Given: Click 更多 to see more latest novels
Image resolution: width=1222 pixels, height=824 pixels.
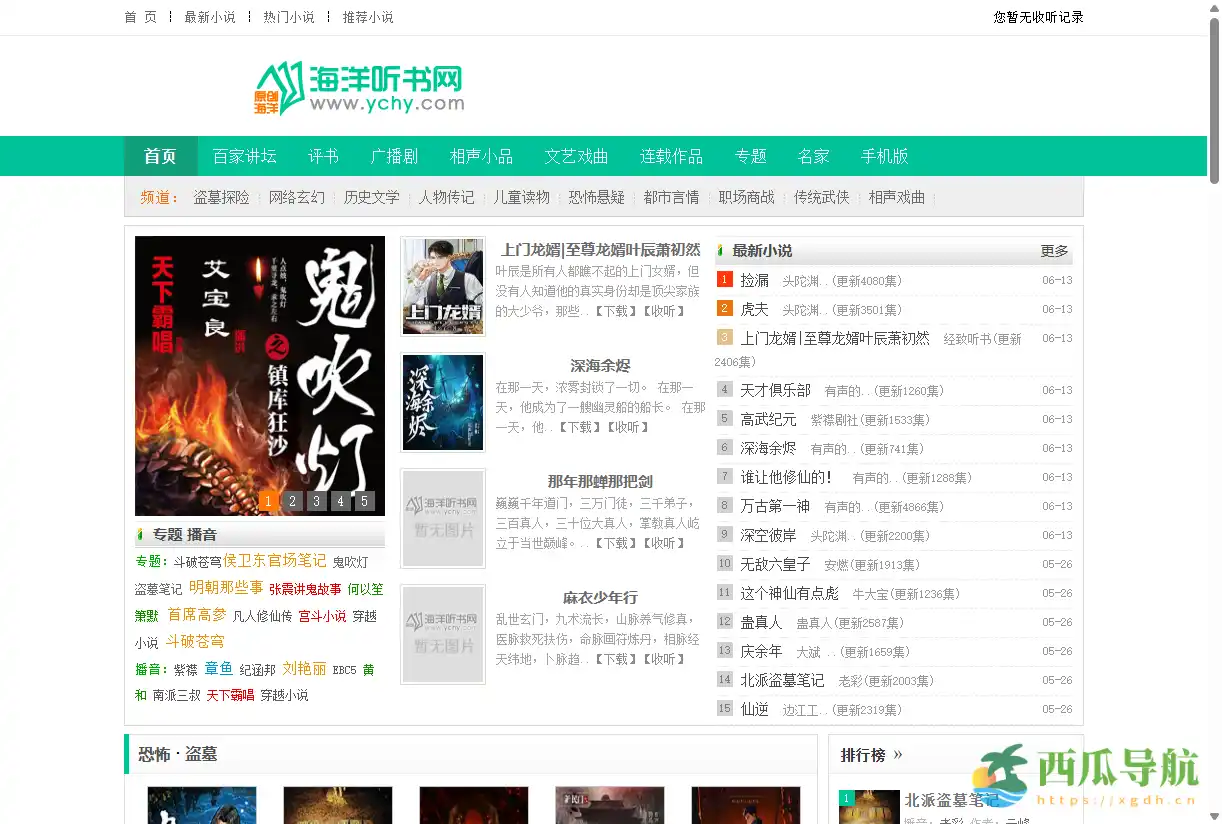Looking at the screenshot, I should pyautogui.click(x=1054, y=250).
